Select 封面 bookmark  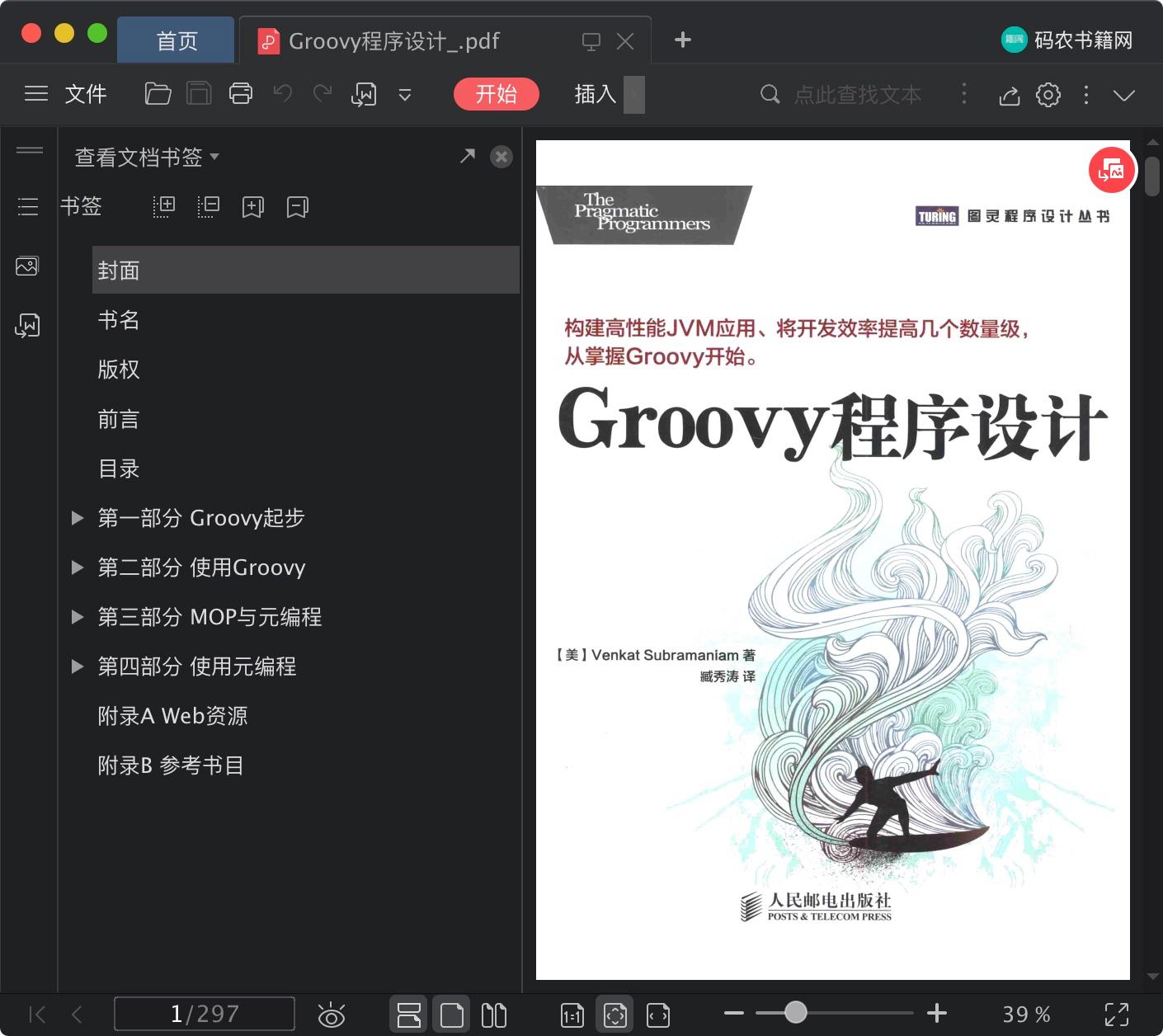pos(306,270)
